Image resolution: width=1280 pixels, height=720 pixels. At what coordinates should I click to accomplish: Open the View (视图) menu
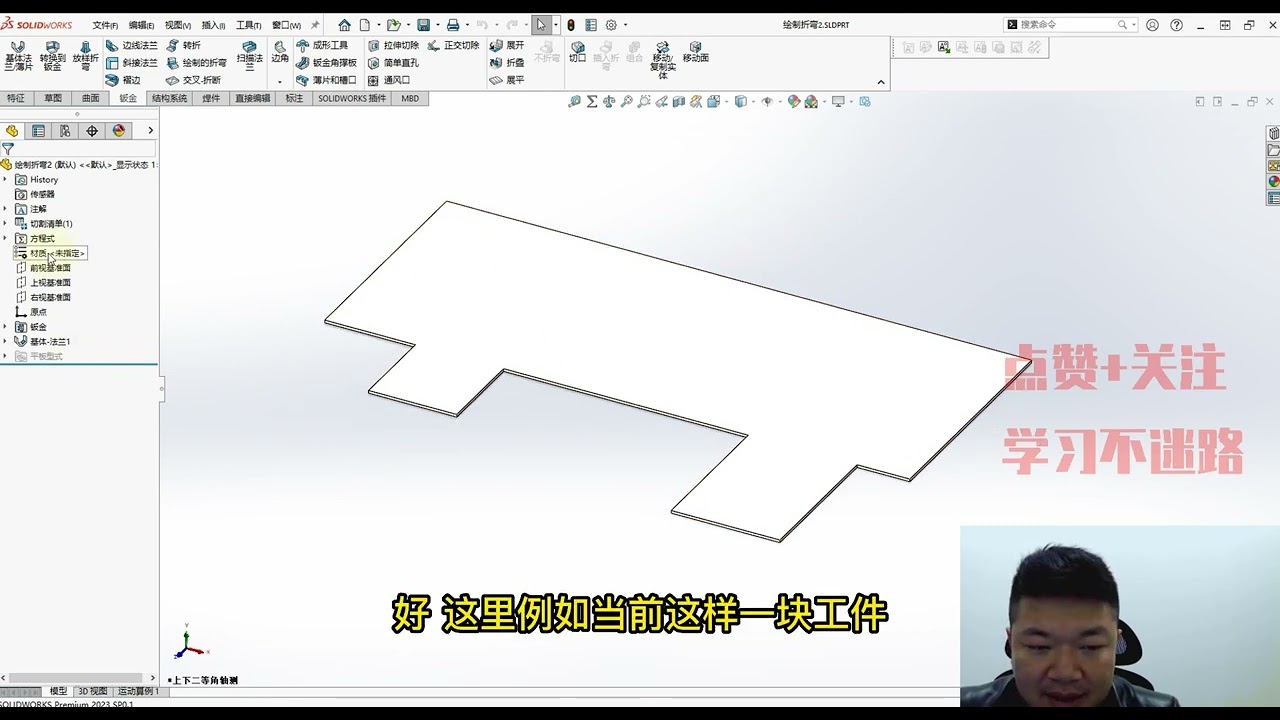(x=178, y=25)
